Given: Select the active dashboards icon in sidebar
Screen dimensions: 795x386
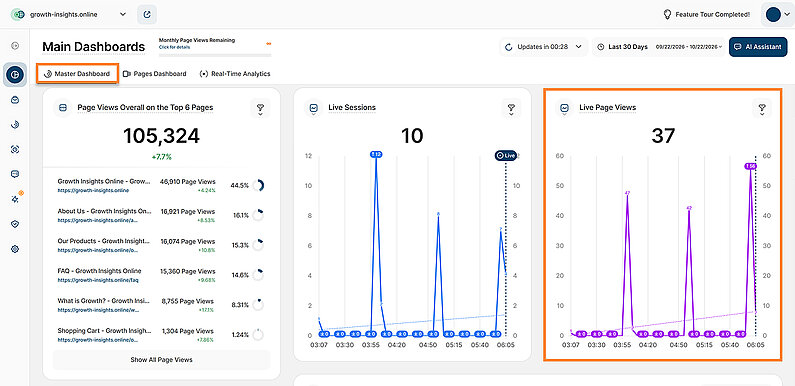Looking at the screenshot, I should tap(15, 75).
